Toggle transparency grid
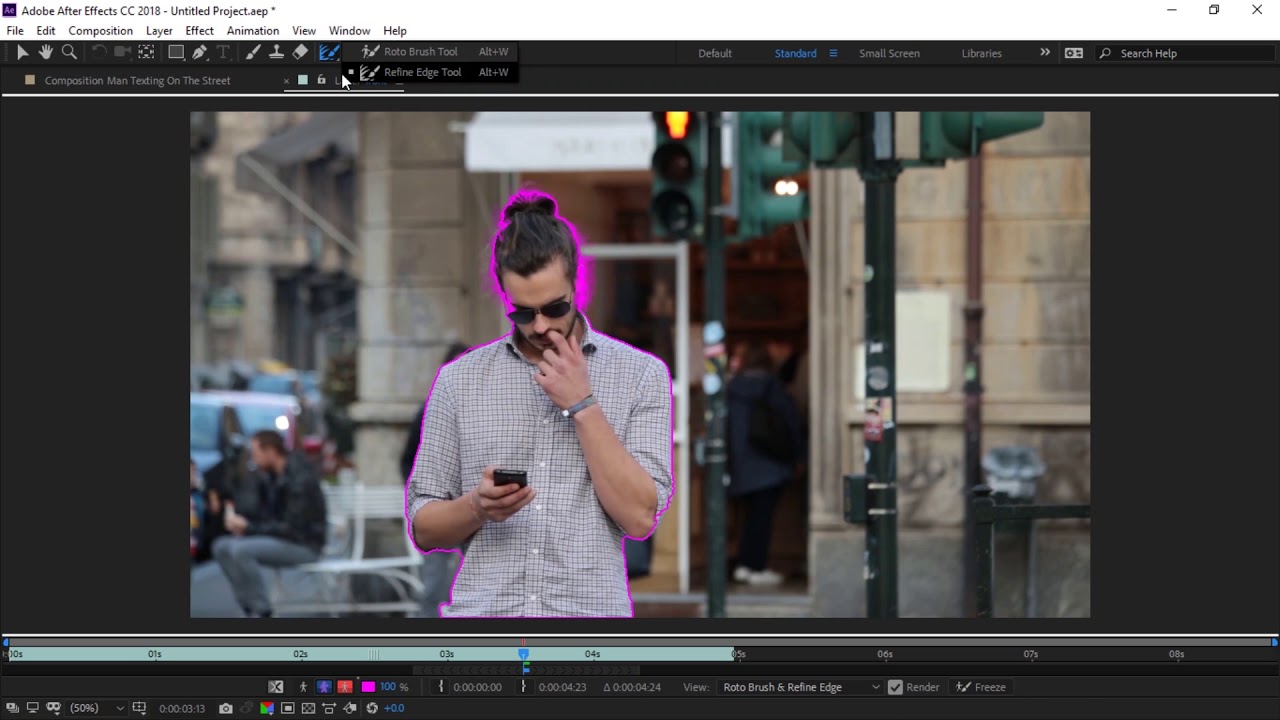Image resolution: width=1280 pixels, height=720 pixels. pyautogui.click(x=308, y=708)
